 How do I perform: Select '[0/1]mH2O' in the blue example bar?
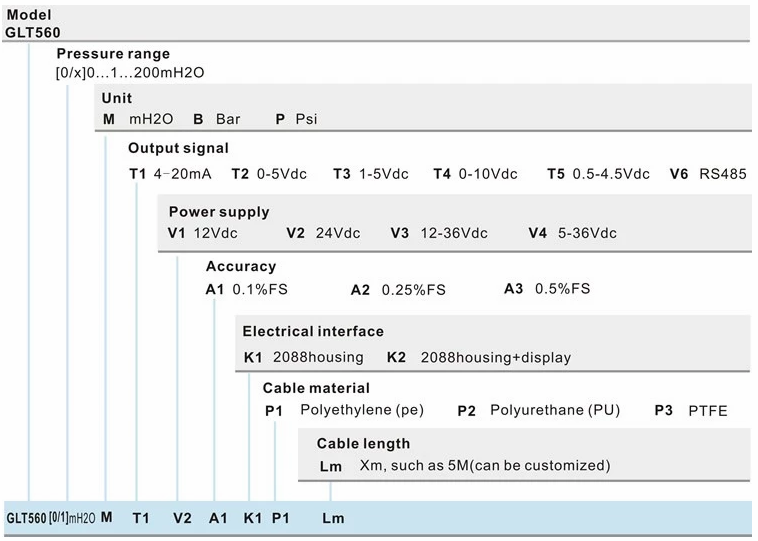[x=73, y=518]
